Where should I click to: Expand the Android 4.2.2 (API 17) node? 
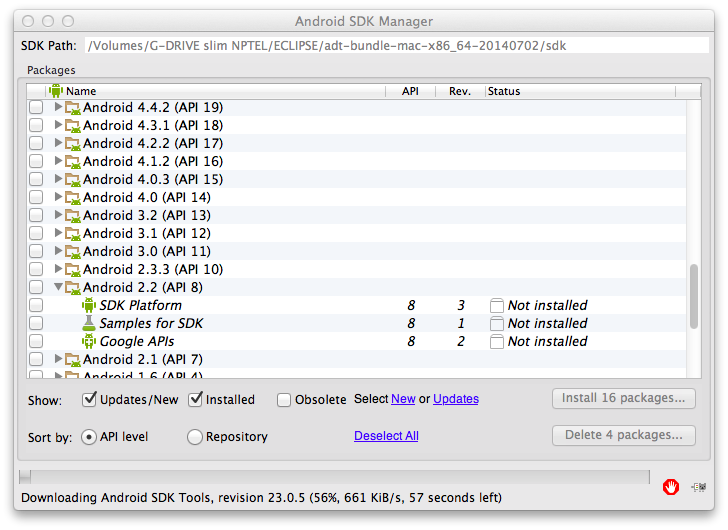58,143
